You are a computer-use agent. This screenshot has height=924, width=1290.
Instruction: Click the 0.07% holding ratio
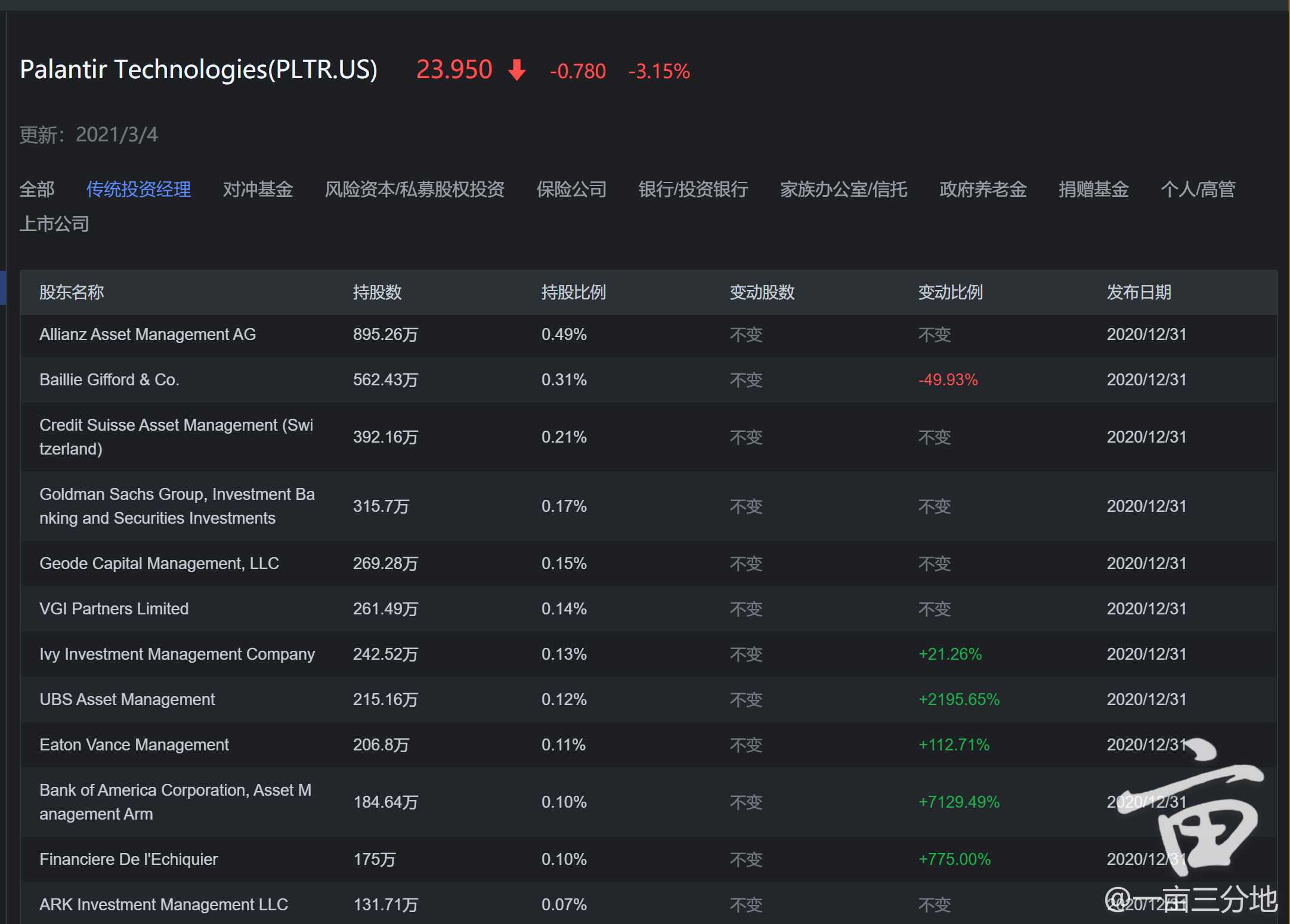(564, 905)
